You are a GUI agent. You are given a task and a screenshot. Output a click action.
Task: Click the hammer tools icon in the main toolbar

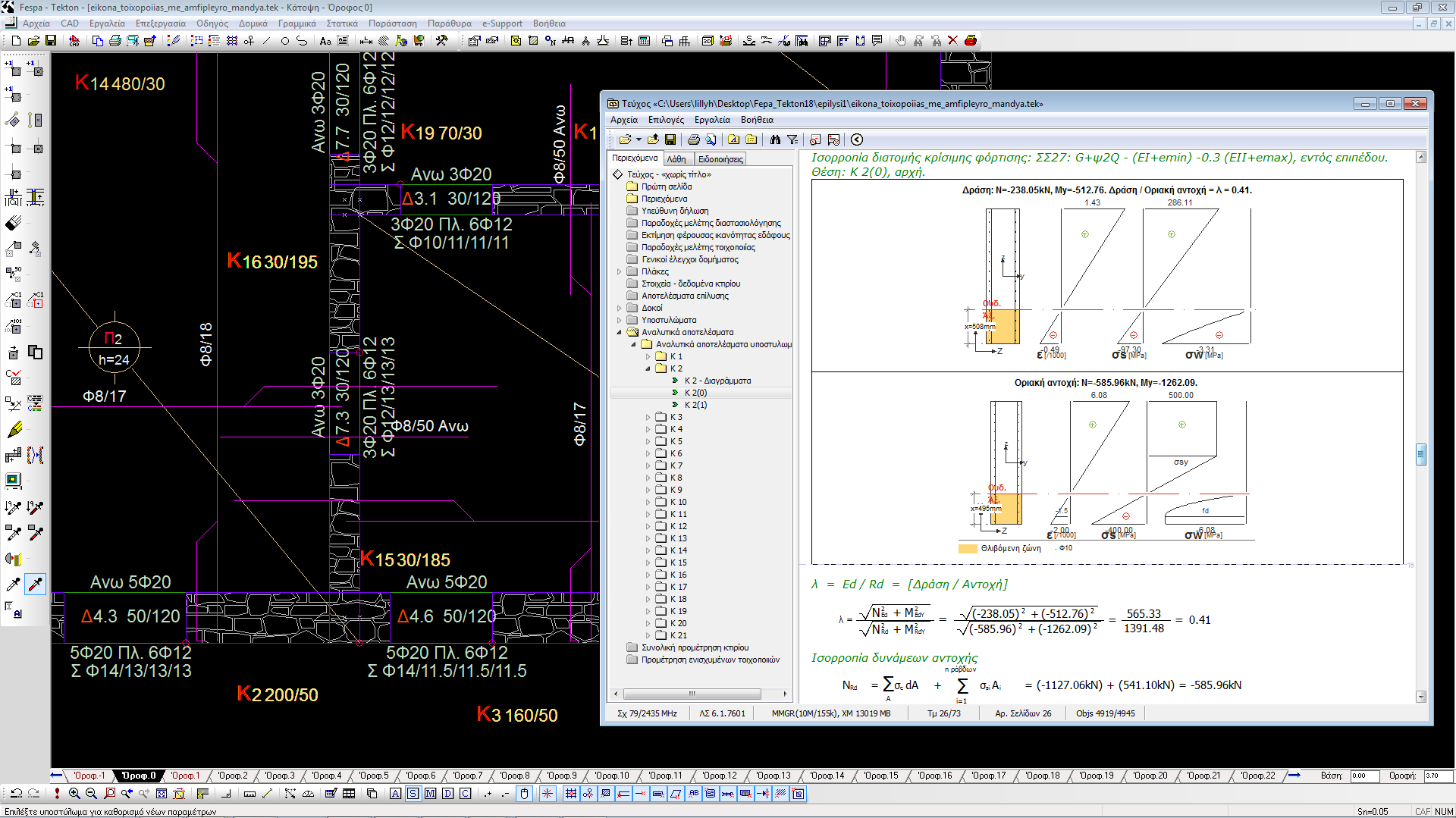(441, 41)
